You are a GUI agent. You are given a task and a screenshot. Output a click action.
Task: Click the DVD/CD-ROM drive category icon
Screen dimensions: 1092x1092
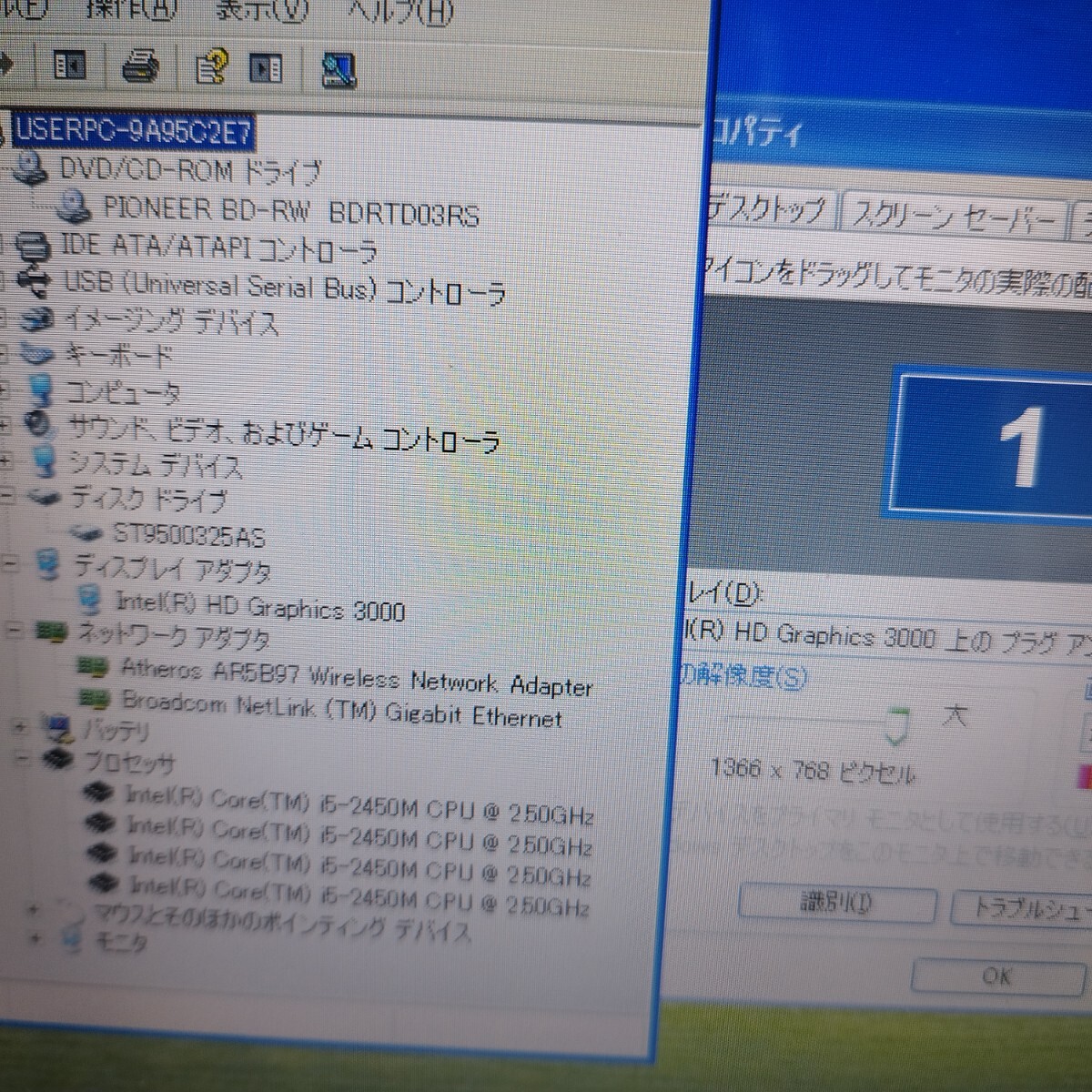30,168
